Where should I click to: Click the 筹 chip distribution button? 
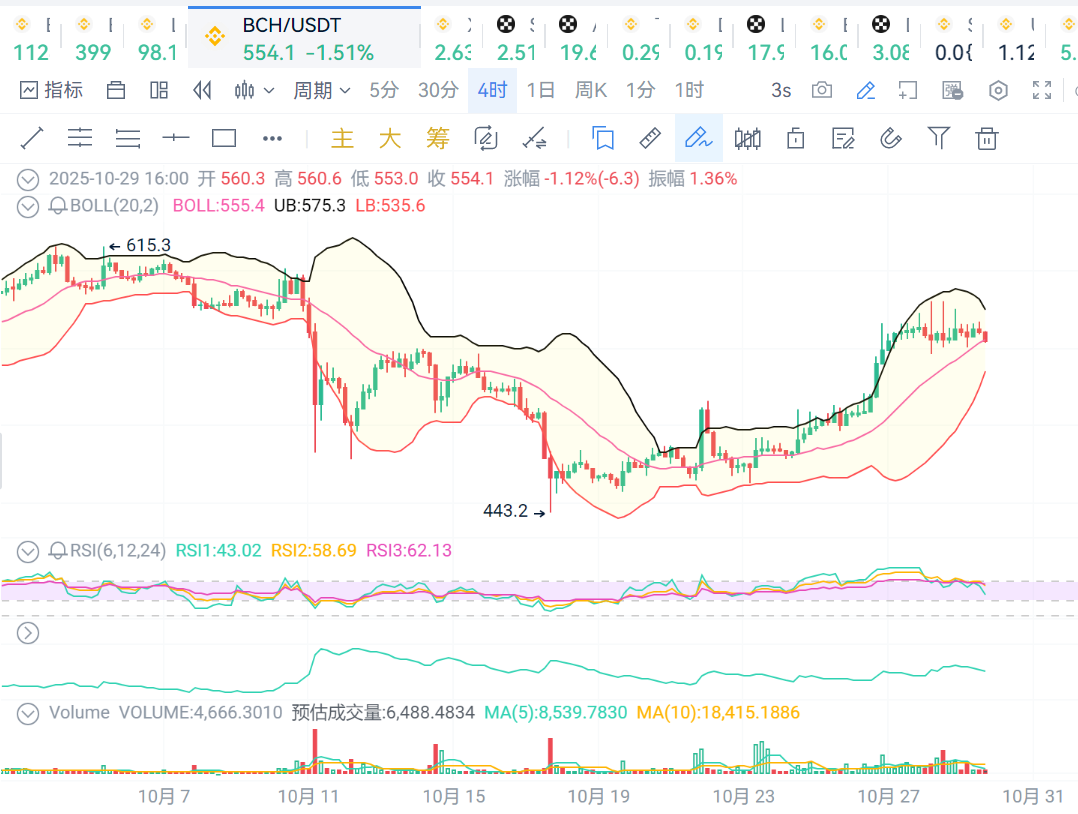coord(437,138)
